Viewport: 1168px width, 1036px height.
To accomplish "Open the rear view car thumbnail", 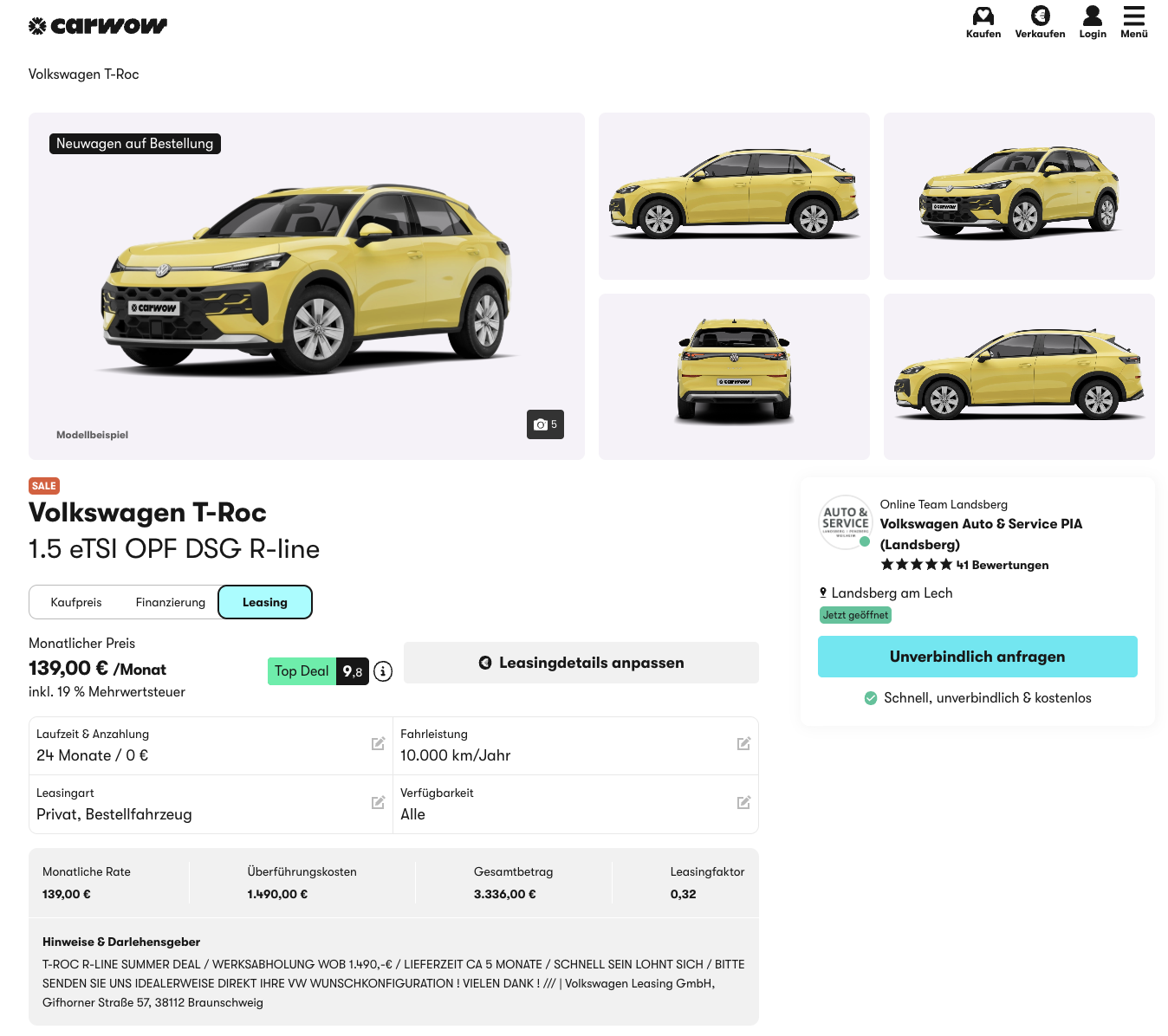I will coord(734,377).
